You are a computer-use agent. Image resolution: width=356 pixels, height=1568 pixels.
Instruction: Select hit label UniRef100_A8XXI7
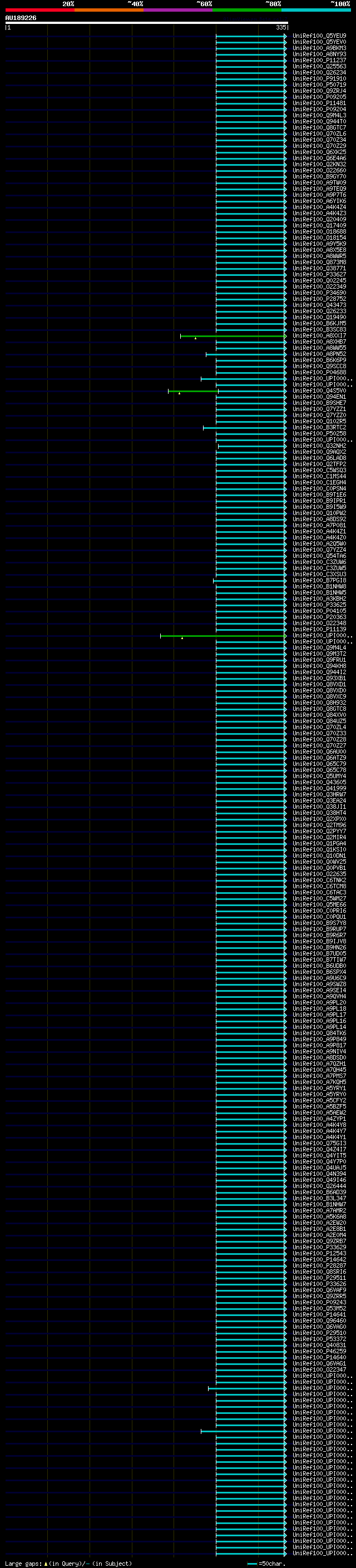point(319,336)
